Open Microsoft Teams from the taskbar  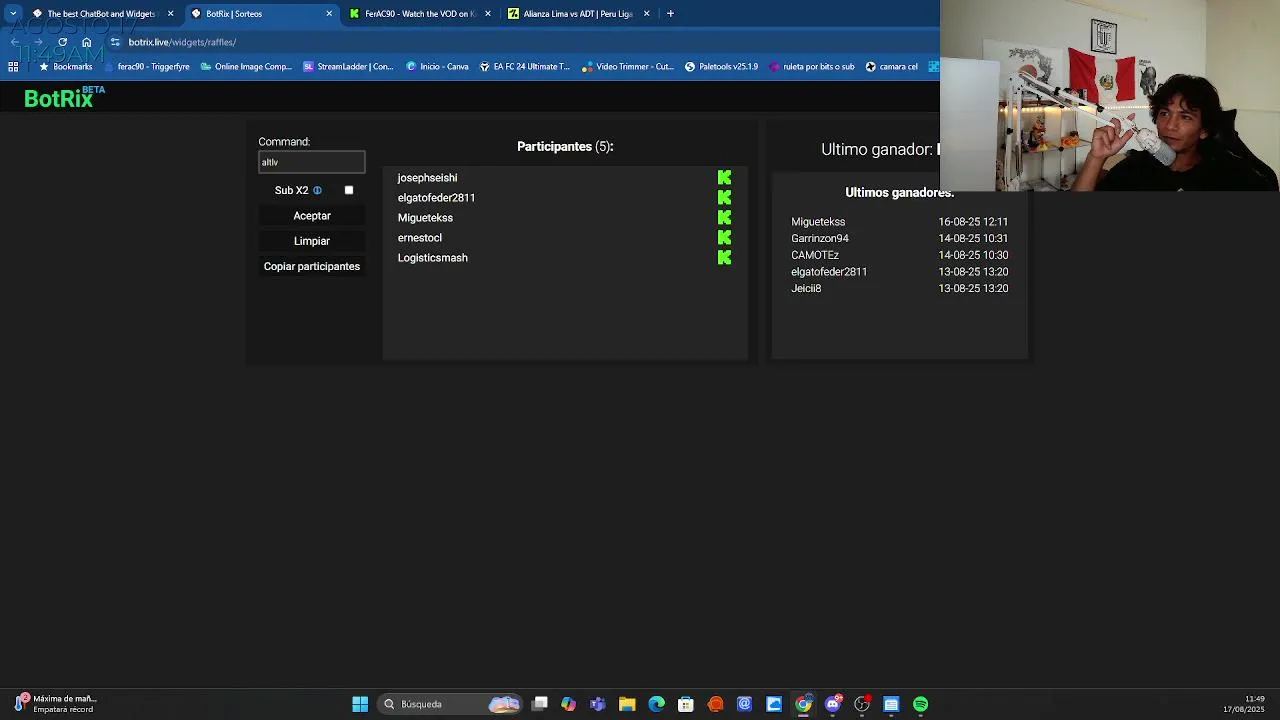(598, 704)
